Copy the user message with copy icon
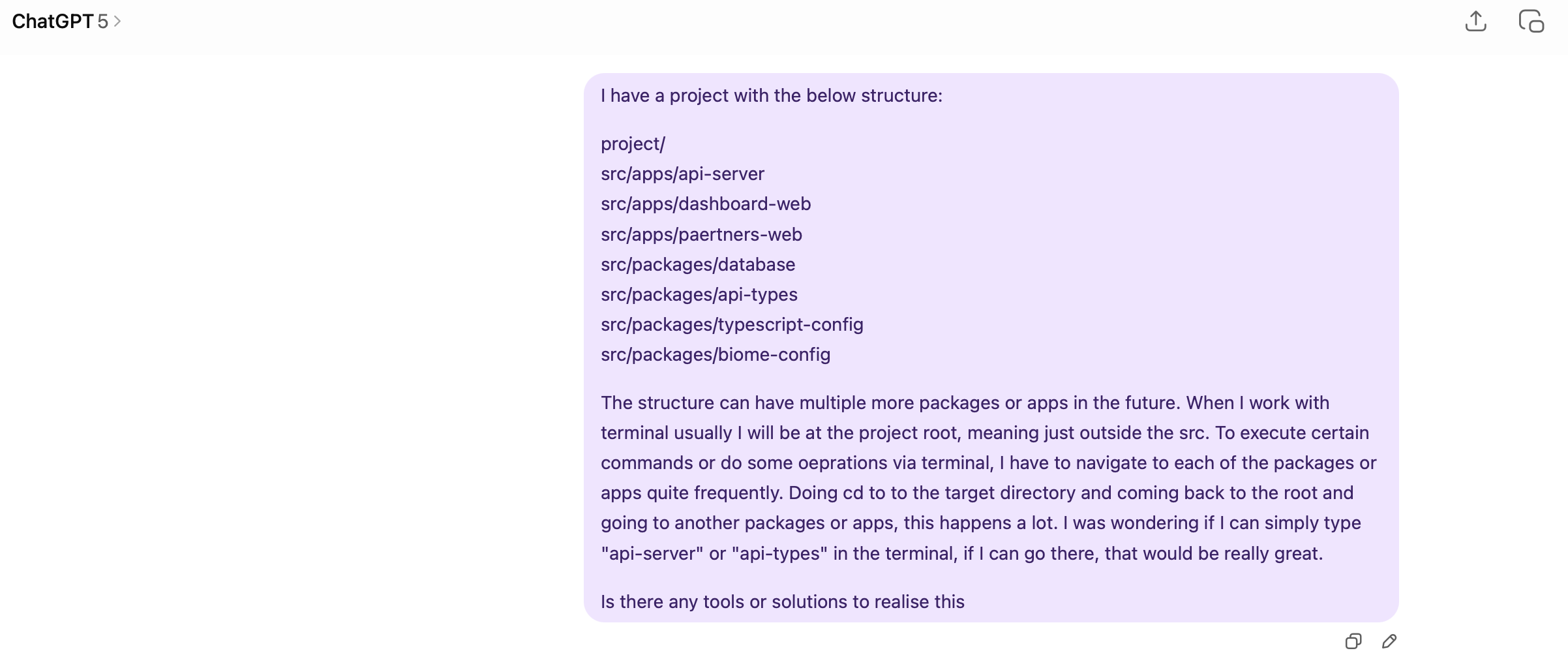 coord(1353,641)
